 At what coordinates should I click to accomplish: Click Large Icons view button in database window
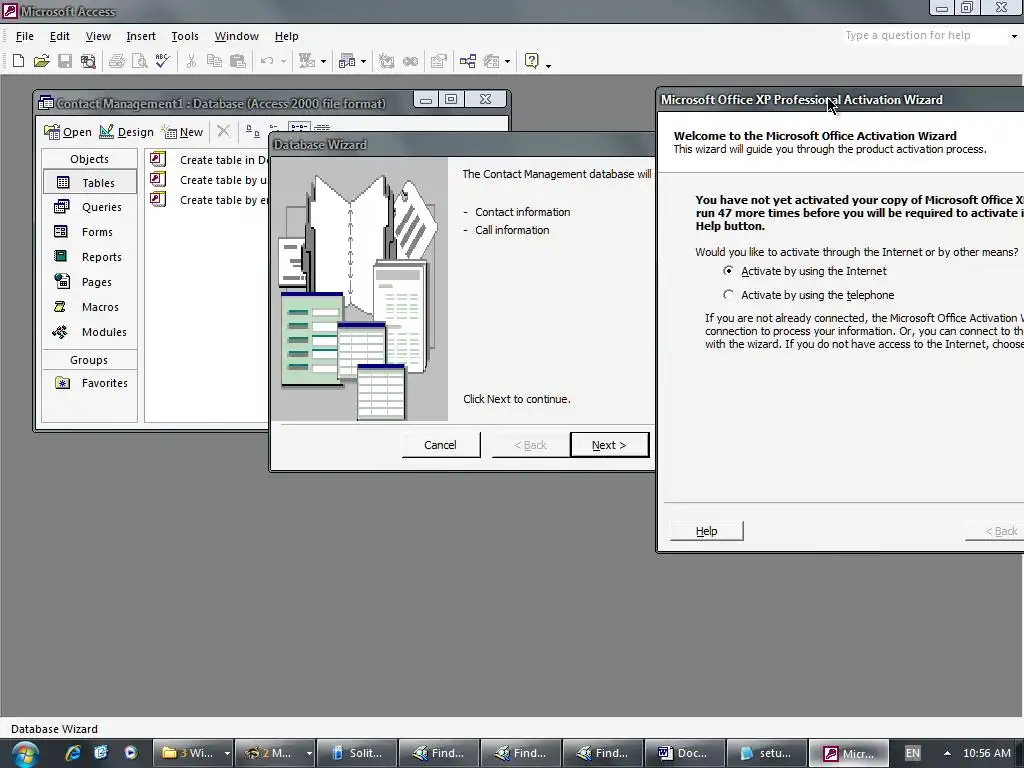(x=252, y=131)
